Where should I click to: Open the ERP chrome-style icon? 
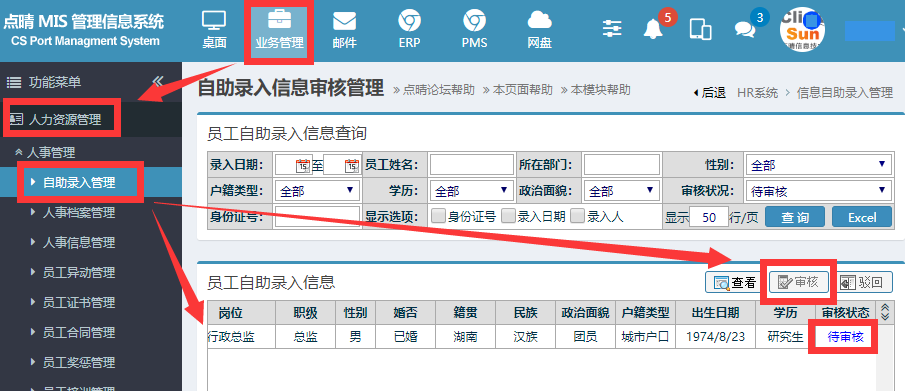409,22
